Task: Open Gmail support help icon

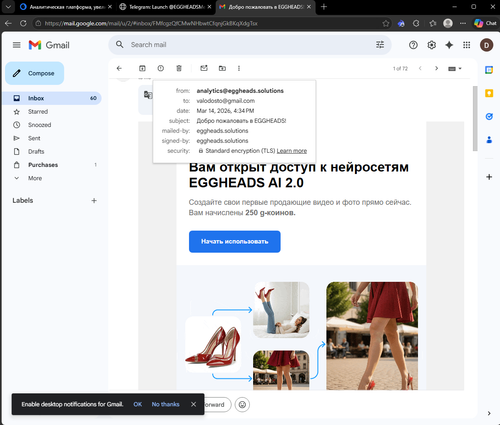Action: click(413, 45)
